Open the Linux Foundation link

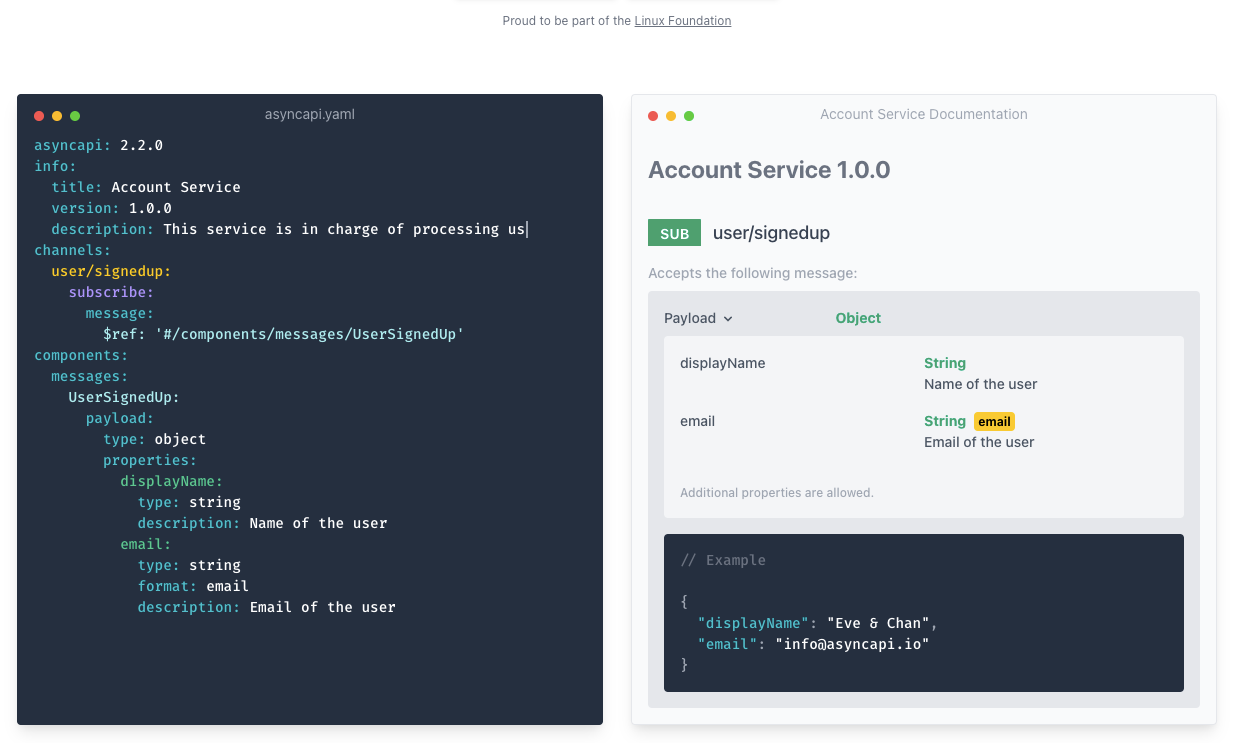pyautogui.click(x=682, y=21)
